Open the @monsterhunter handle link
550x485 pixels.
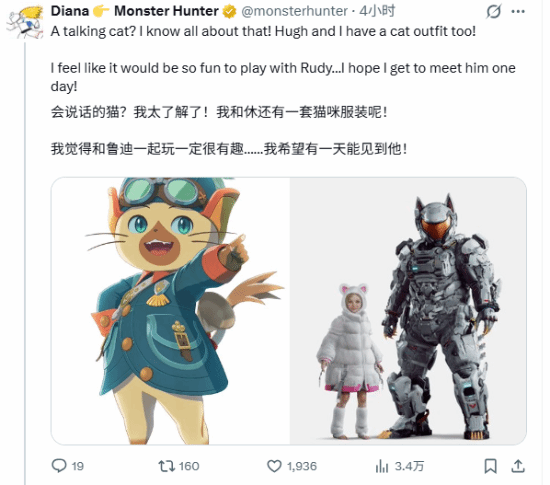click(295, 11)
